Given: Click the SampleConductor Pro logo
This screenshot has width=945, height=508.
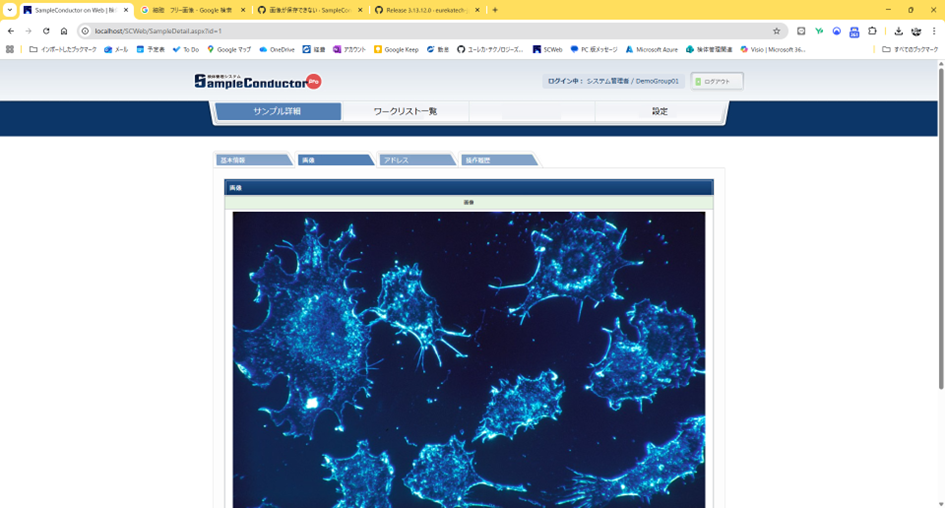Looking at the screenshot, I should [257, 81].
